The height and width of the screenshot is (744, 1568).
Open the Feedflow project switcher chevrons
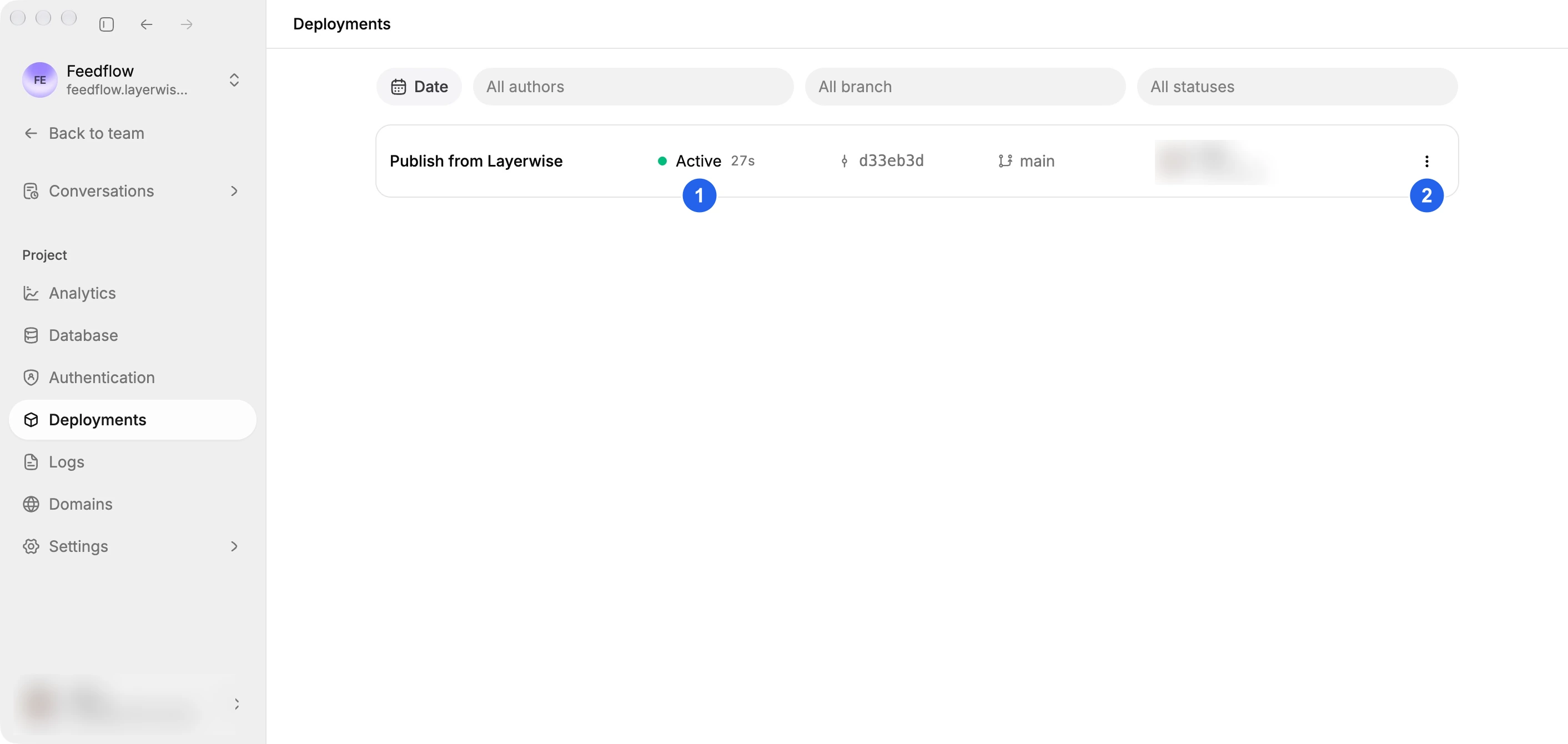point(234,80)
